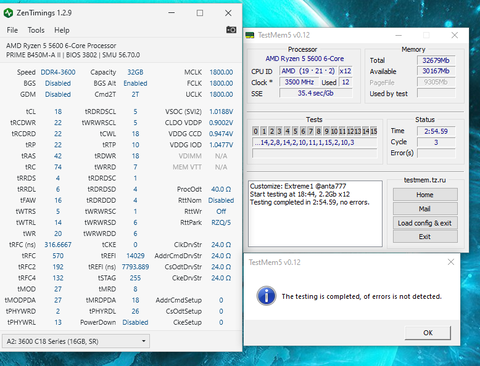Select test number 8 box in Tests
This screenshot has width=480, height=366.
point(319,131)
